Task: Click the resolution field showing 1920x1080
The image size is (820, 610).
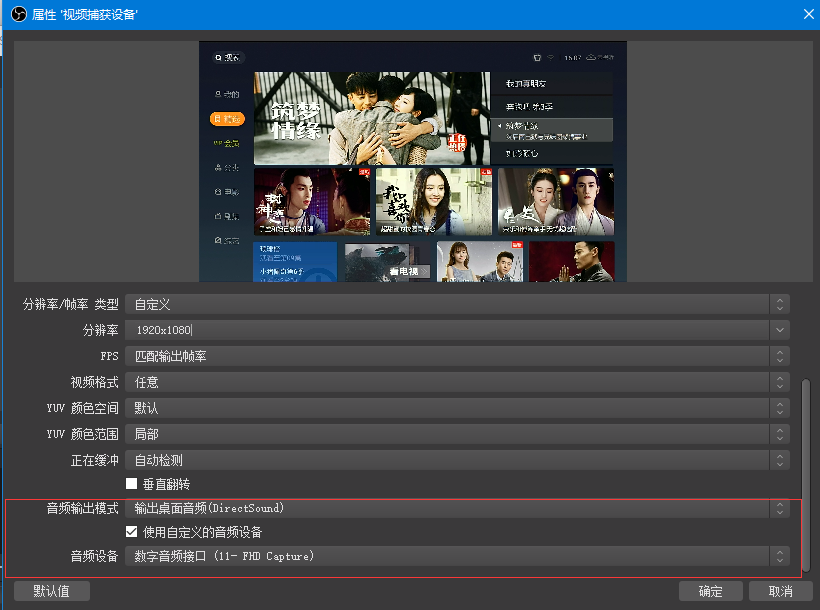Action: (447, 330)
